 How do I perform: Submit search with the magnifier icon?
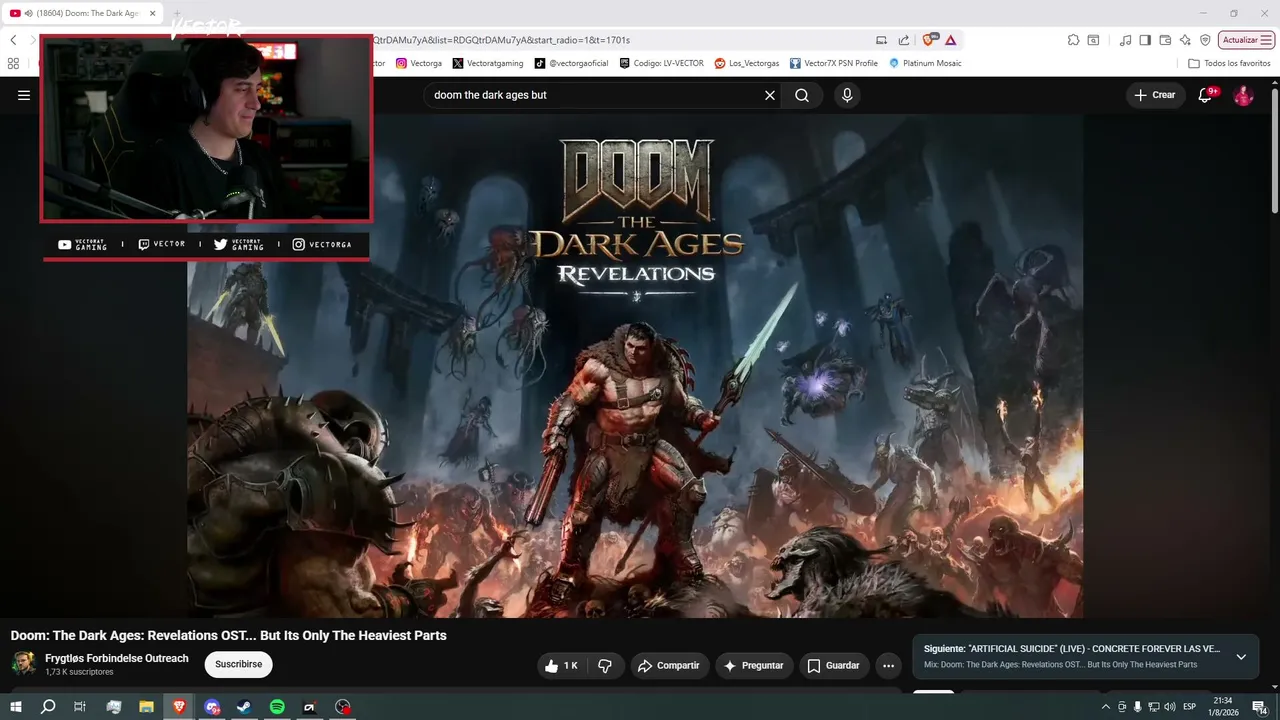coord(802,95)
